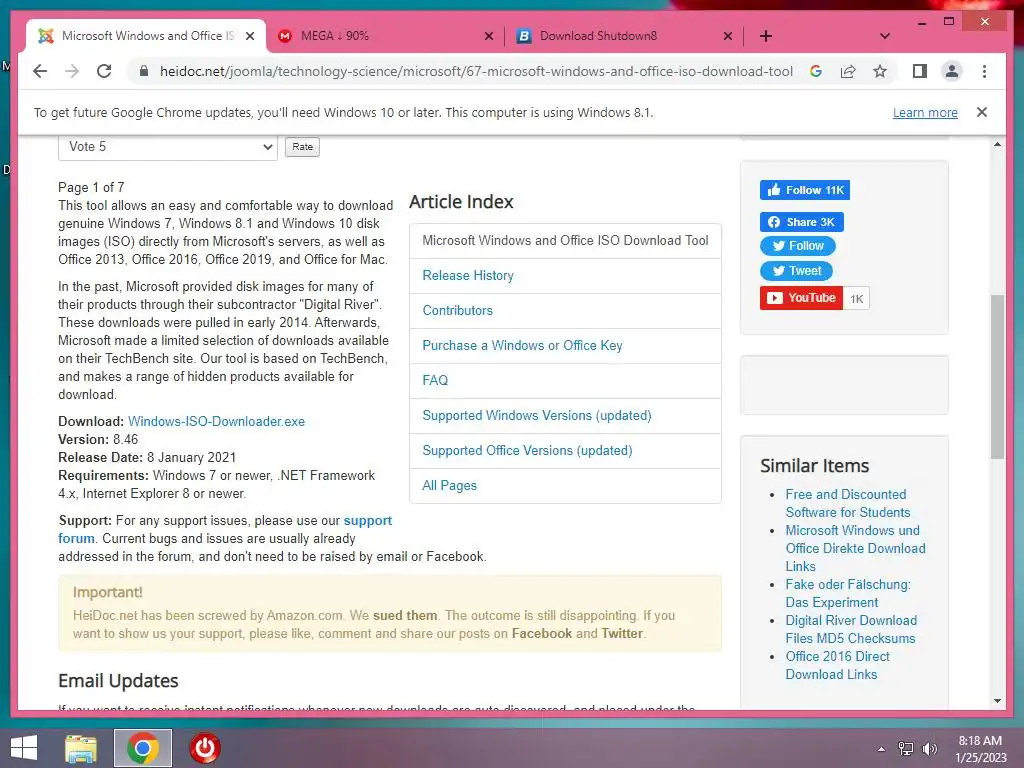
Task: Bookmark this page with the star icon
Action: click(880, 71)
